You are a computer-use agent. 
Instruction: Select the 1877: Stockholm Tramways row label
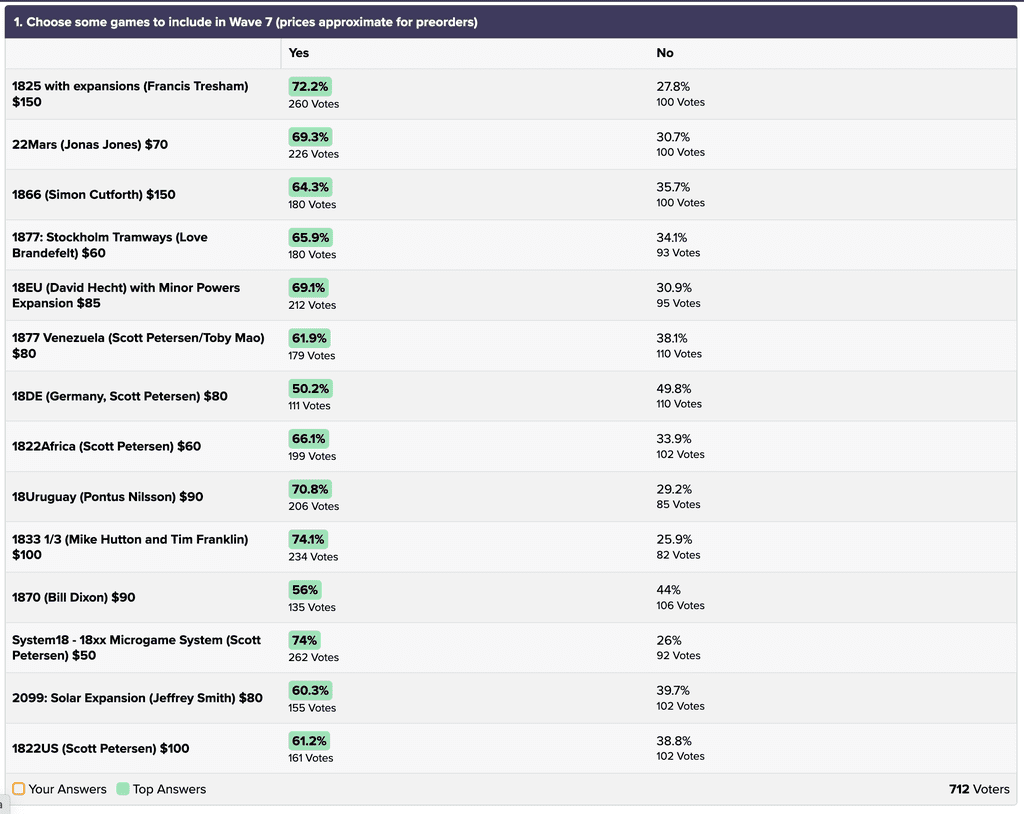click(x=110, y=245)
